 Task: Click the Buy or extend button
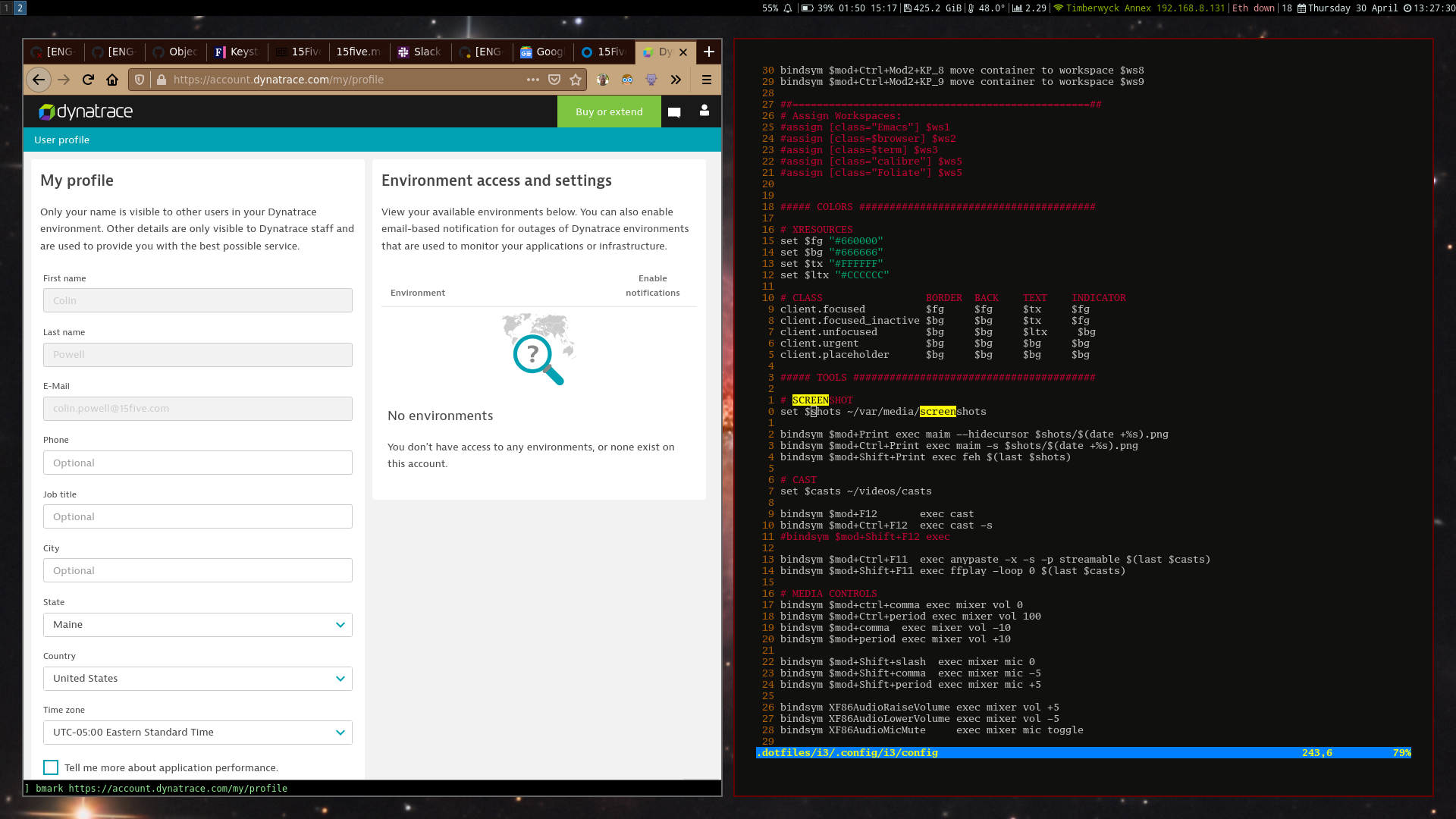[x=609, y=111]
